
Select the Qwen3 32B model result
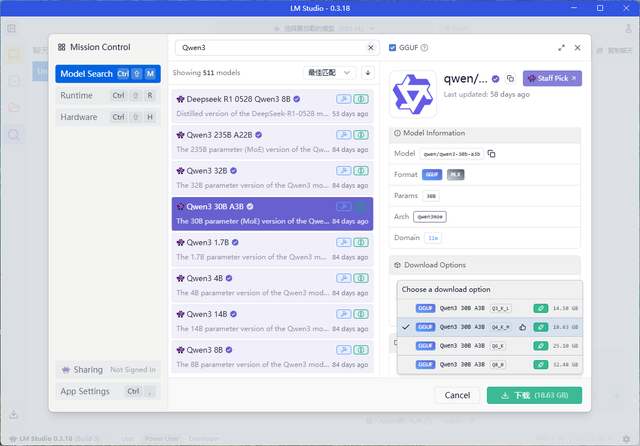(272, 178)
